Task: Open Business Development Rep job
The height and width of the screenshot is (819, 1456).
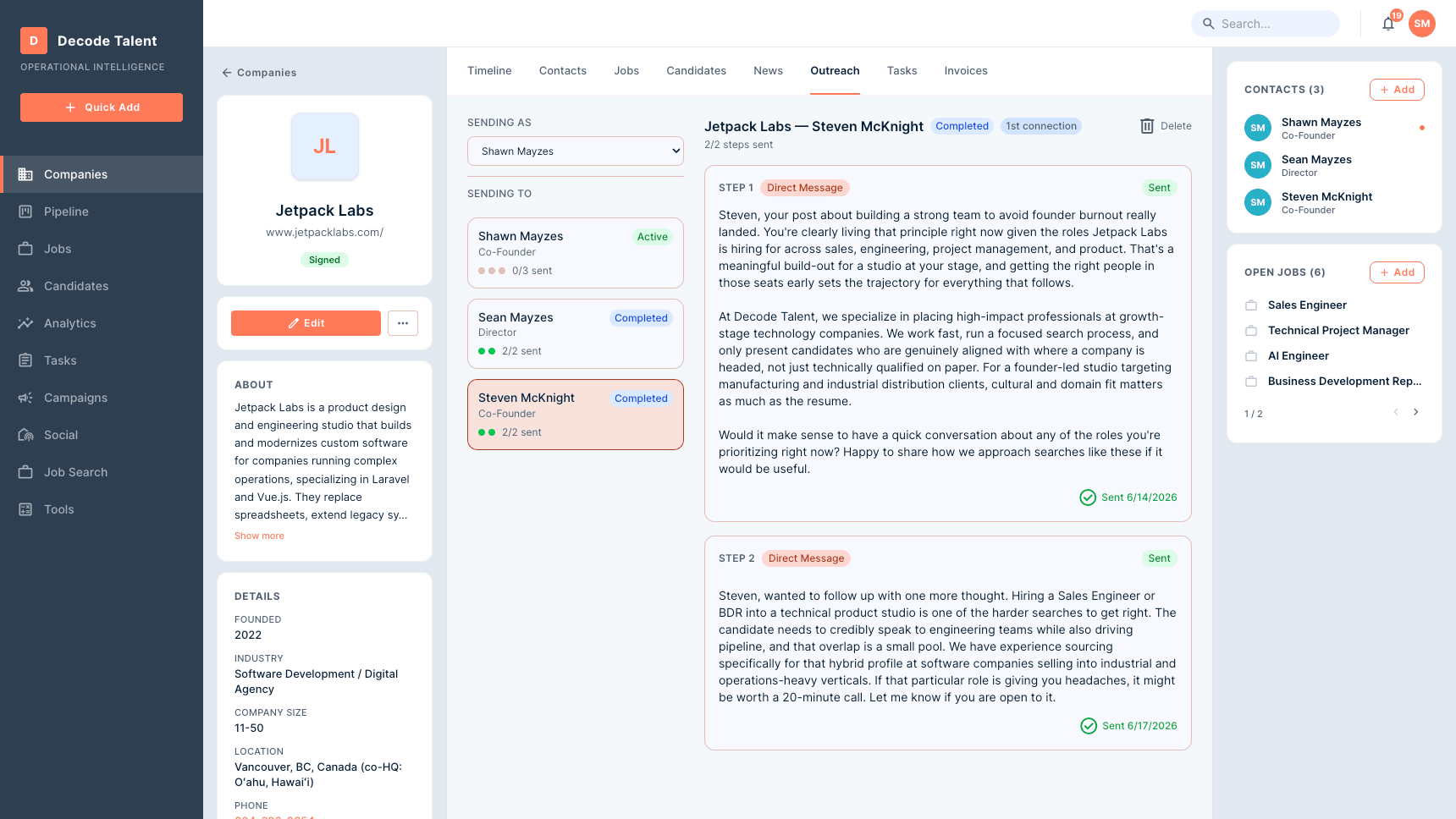Action: coord(1344,382)
